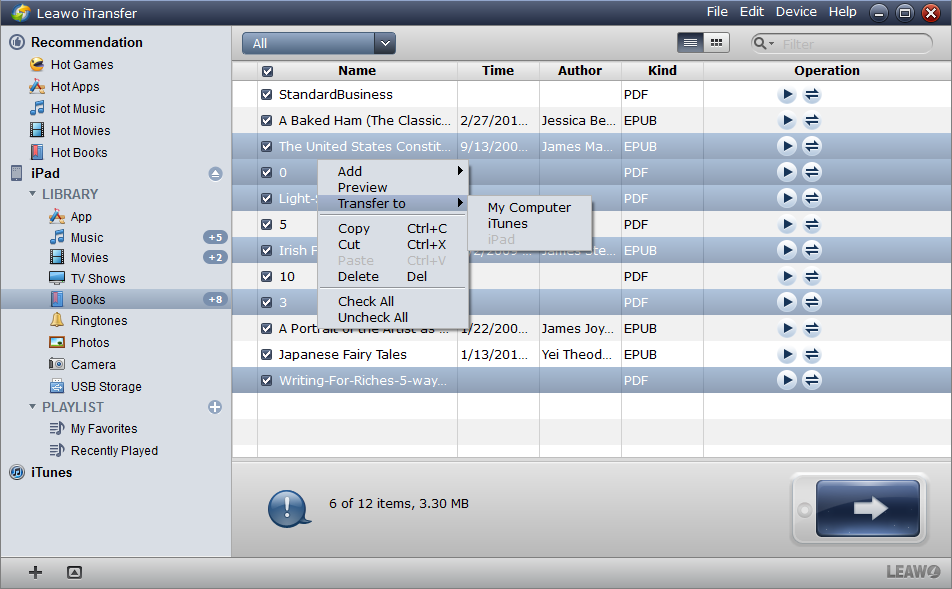Preview StandardBusiness with play icon
The width and height of the screenshot is (952, 589).
tap(787, 95)
